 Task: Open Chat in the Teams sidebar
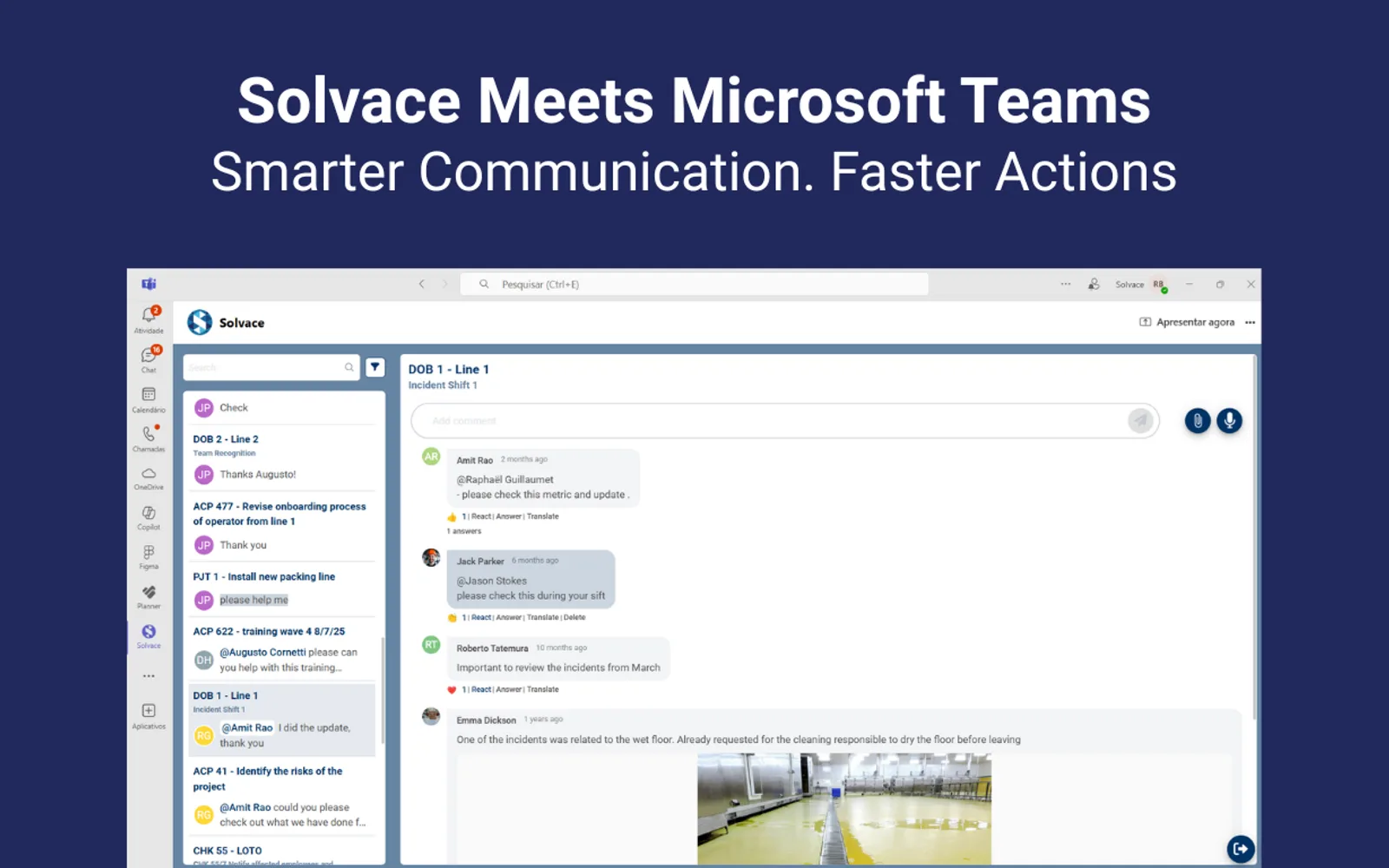tap(149, 358)
